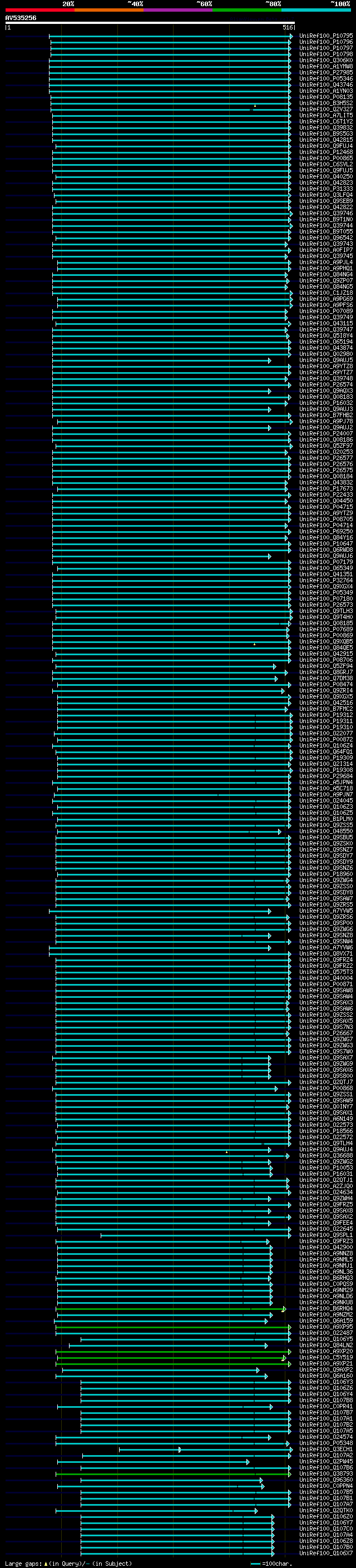This screenshot has width=356, height=1568.
Task: Open hit UniRef100_P10796
Action: click(x=326, y=42)
